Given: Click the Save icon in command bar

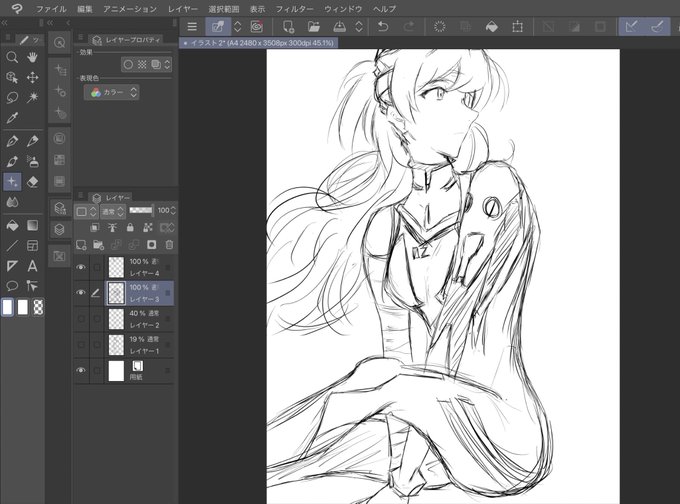Looking at the screenshot, I should tap(340, 27).
